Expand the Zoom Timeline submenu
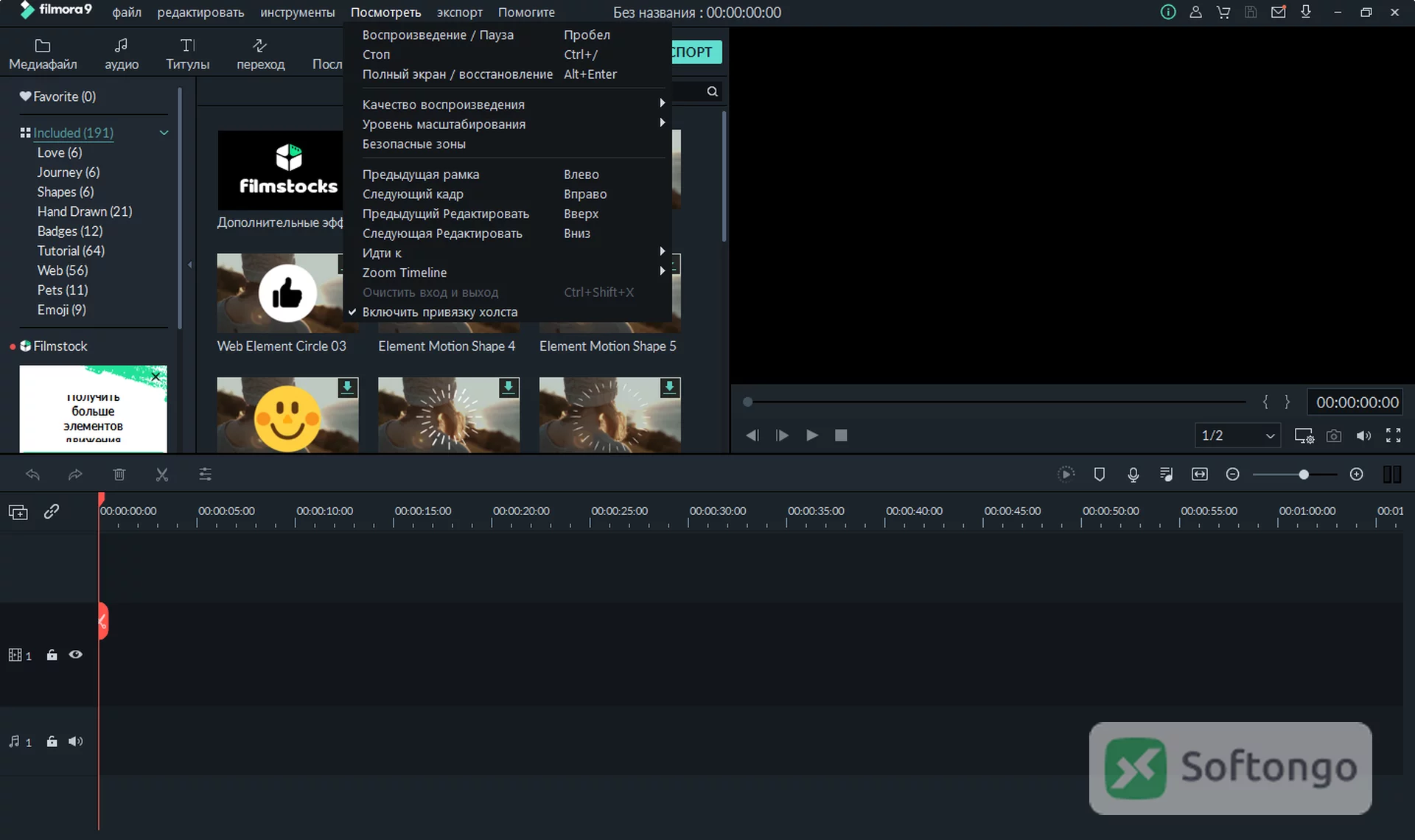The height and width of the screenshot is (840, 1415). click(507, 273)
